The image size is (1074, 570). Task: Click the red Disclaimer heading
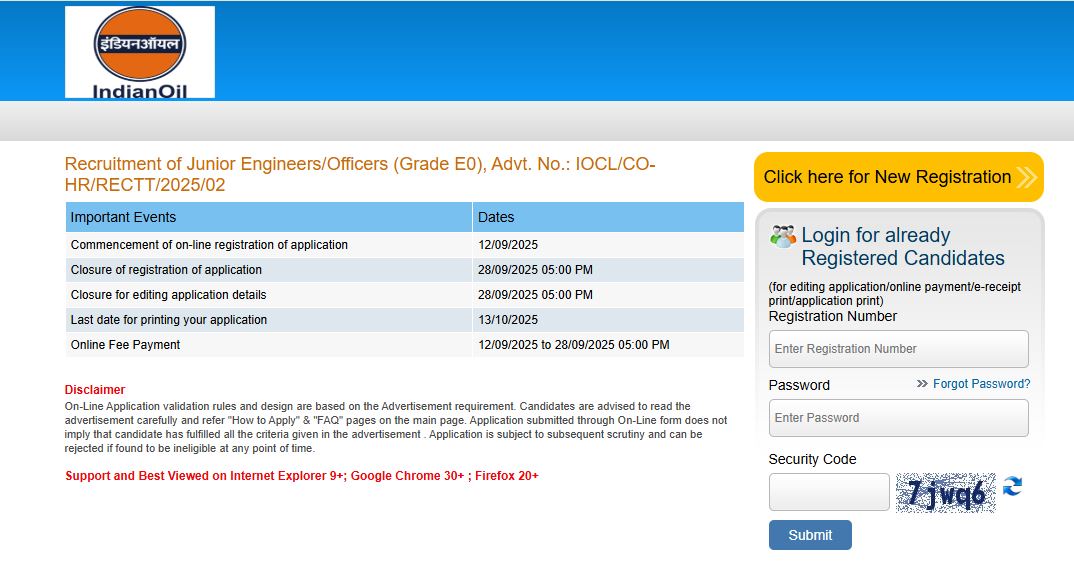coord(95,390)
